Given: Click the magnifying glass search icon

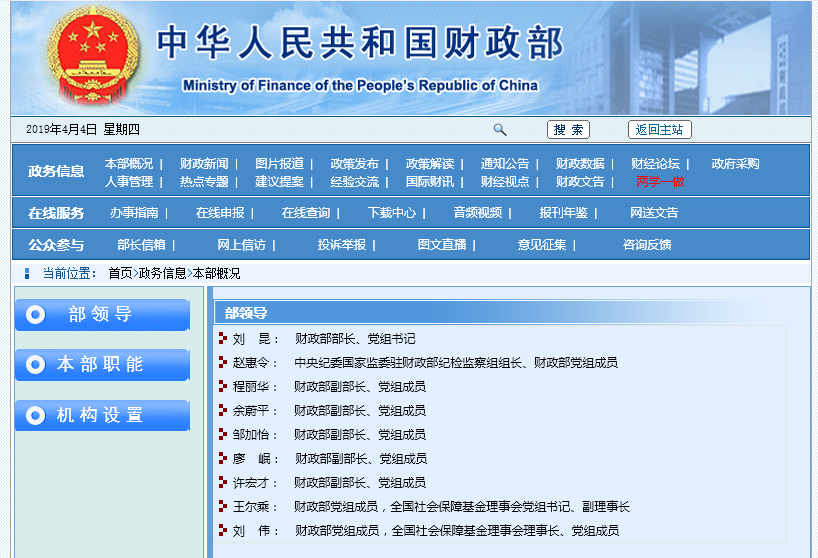Looking at the screenshot, I should coord(500,129).
